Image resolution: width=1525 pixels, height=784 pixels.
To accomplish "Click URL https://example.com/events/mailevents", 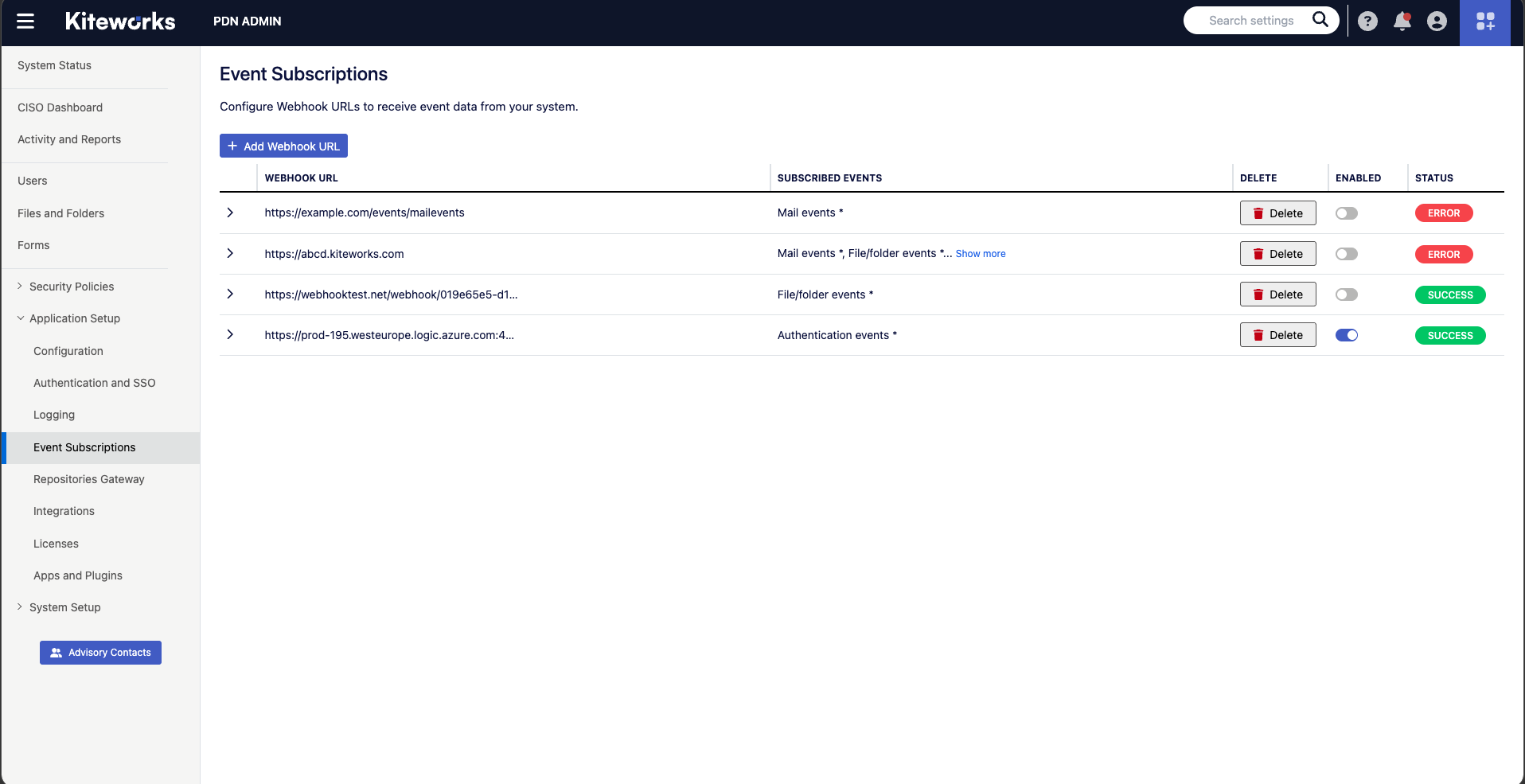I will [x=365, y=213].
